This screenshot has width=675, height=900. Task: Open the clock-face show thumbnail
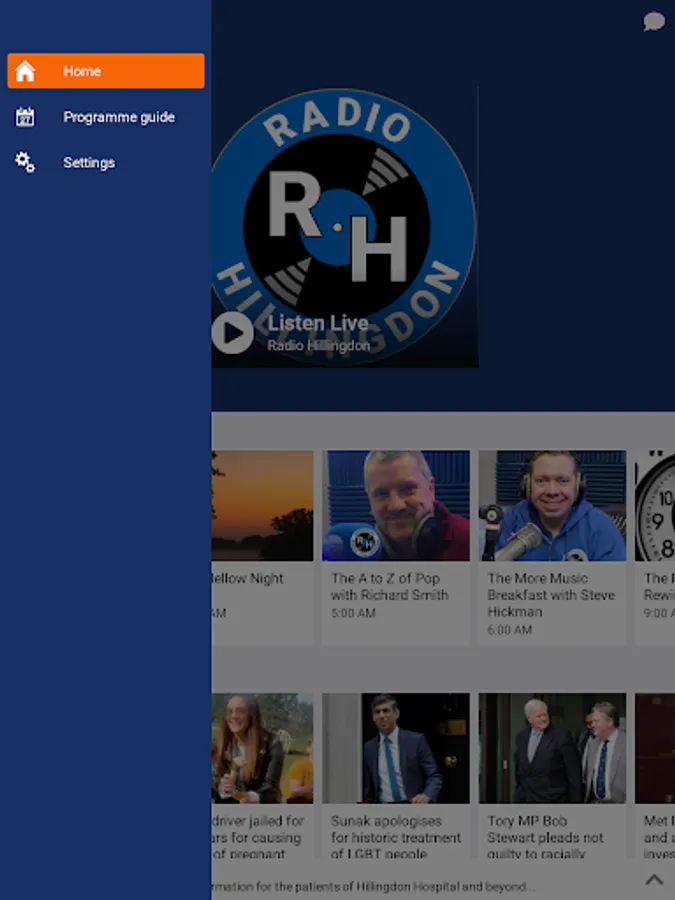click(655, 506)
